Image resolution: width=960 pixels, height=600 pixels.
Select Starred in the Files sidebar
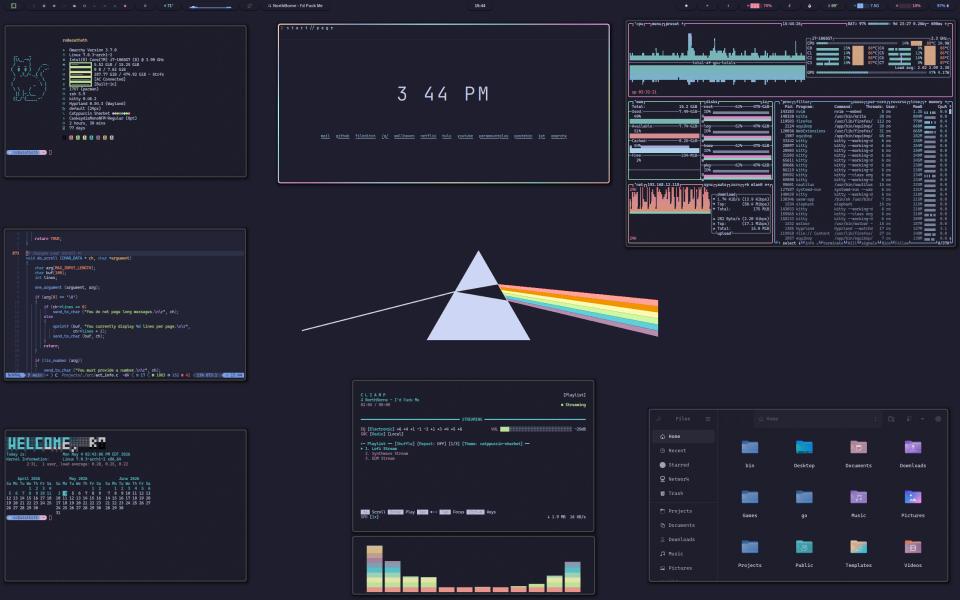coord(683,465)
